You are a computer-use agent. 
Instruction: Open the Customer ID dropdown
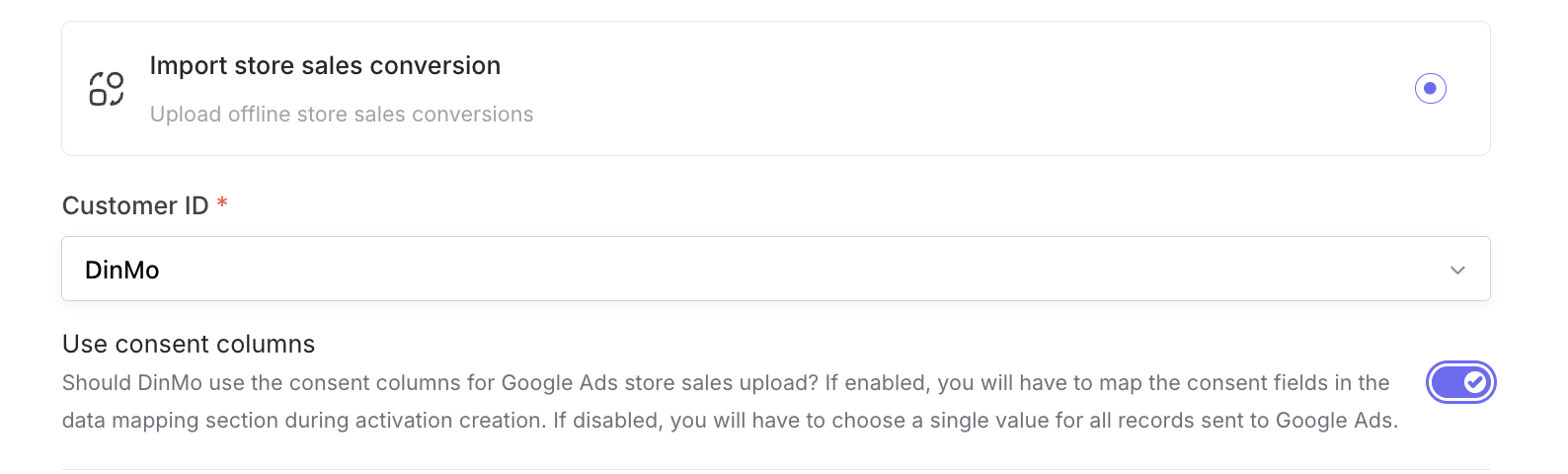coord(775,270)
